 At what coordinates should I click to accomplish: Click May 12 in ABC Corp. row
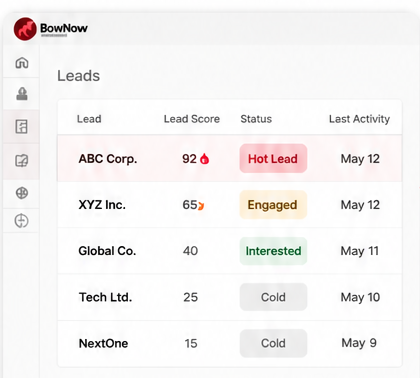(360, 159)
